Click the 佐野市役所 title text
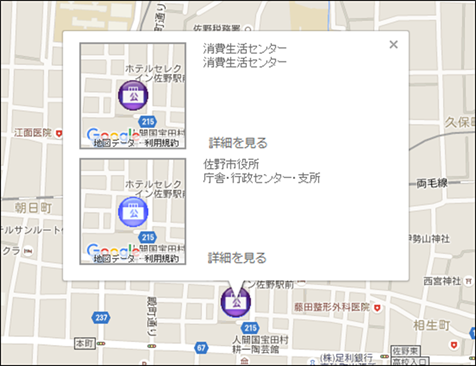The width and height of the screenshot is (476, 366). [231, 164]
